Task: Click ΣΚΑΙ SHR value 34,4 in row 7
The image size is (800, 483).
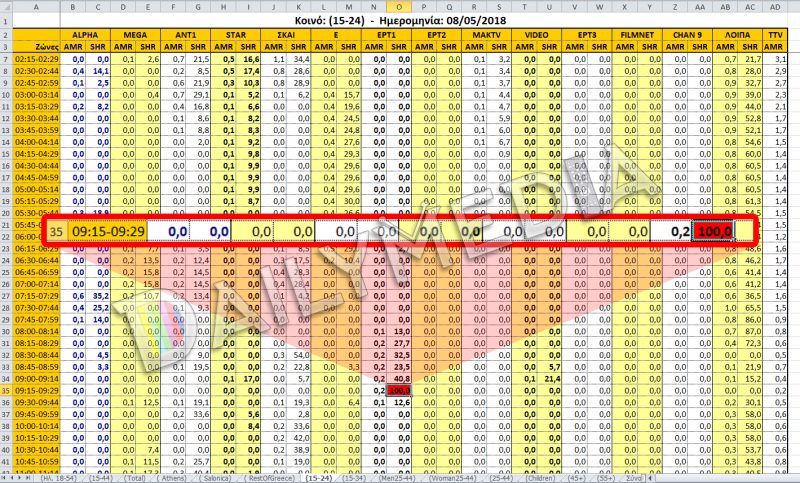Action: pos(298,59)
